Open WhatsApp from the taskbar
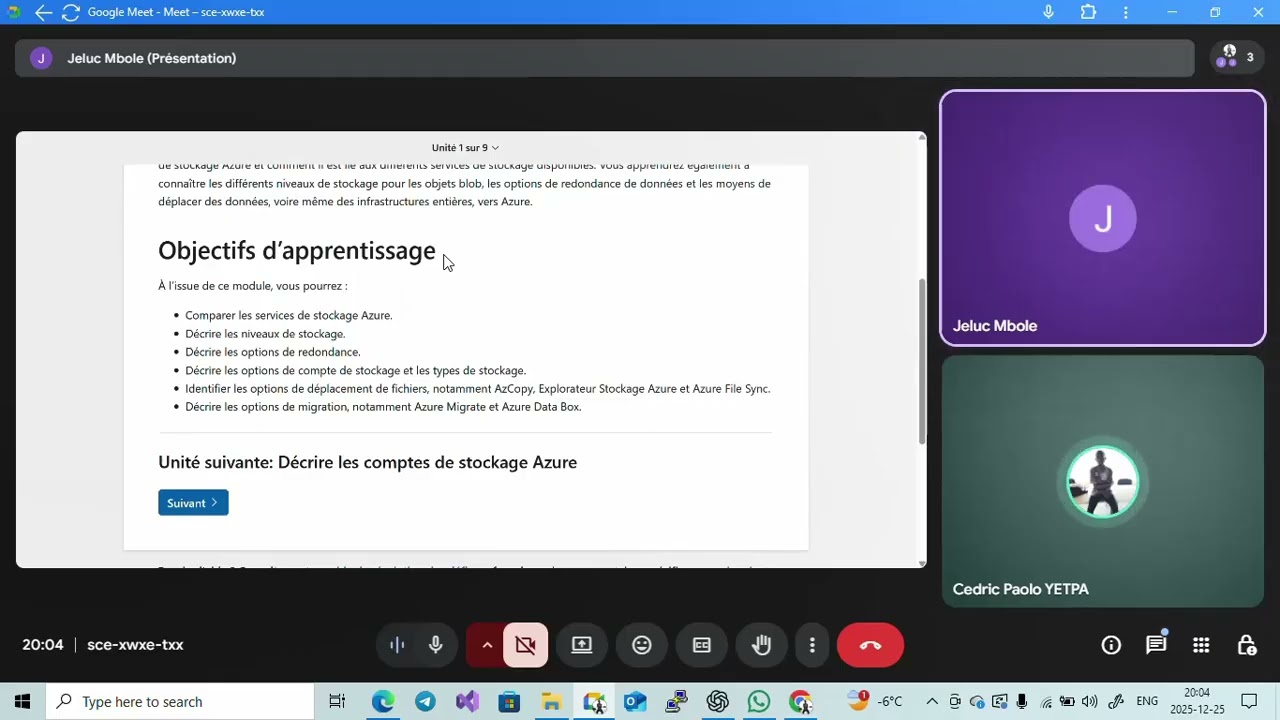 coord(759,701)
